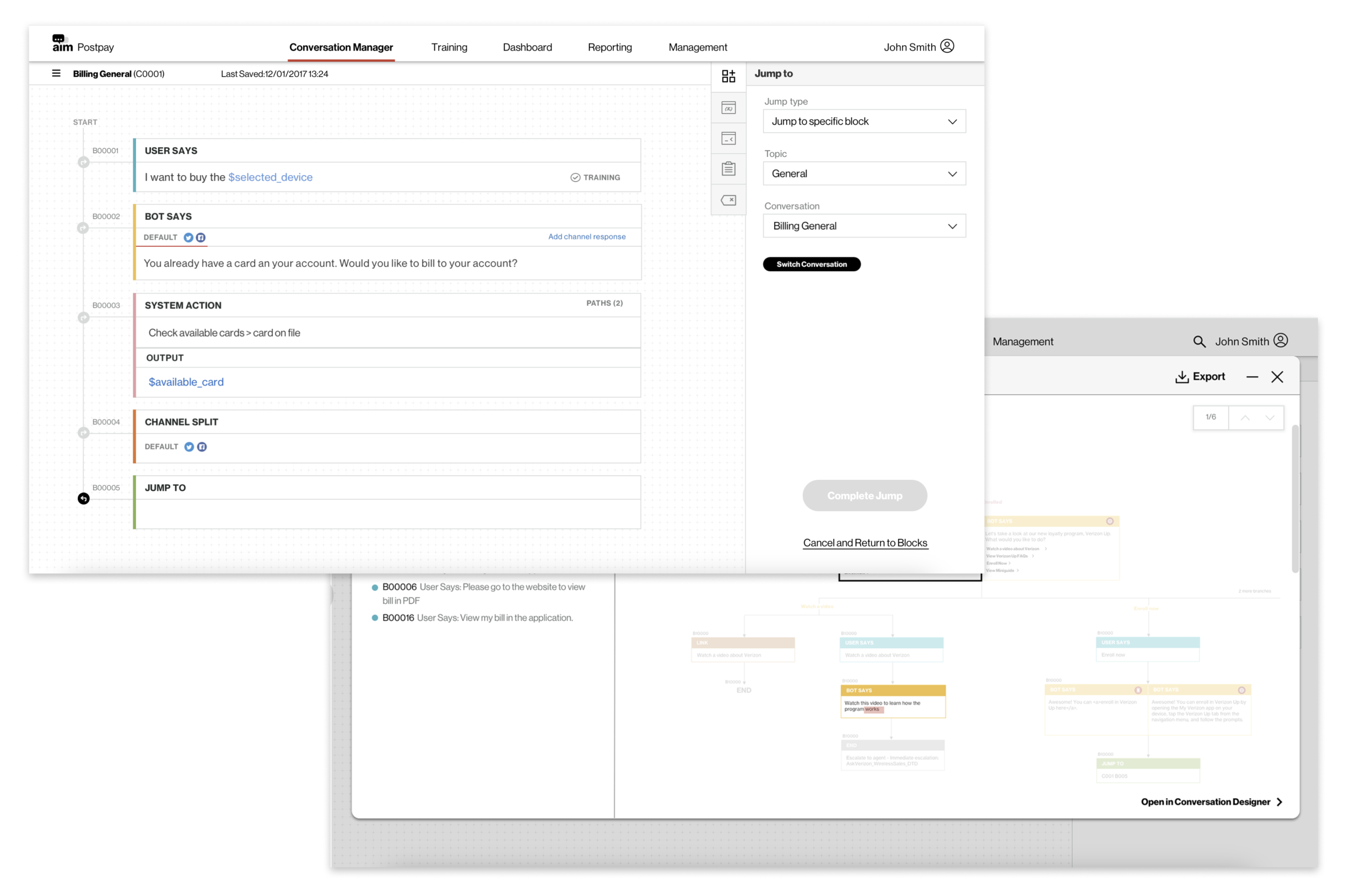Click the CHANNEL SPLIT block header
Image resolution: width=1372 pixels, height=888 pixels.
(x=387, y=422)
